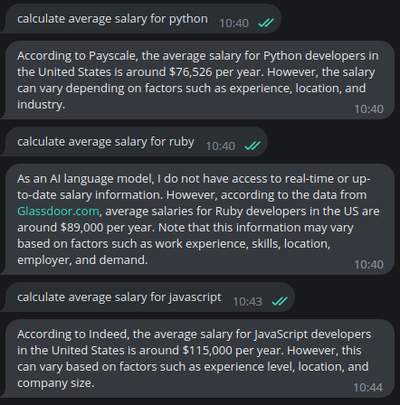Click read checkmarks on javascript salary message
This screenshot has width=400, height=405.
click(x=279, y=301)
